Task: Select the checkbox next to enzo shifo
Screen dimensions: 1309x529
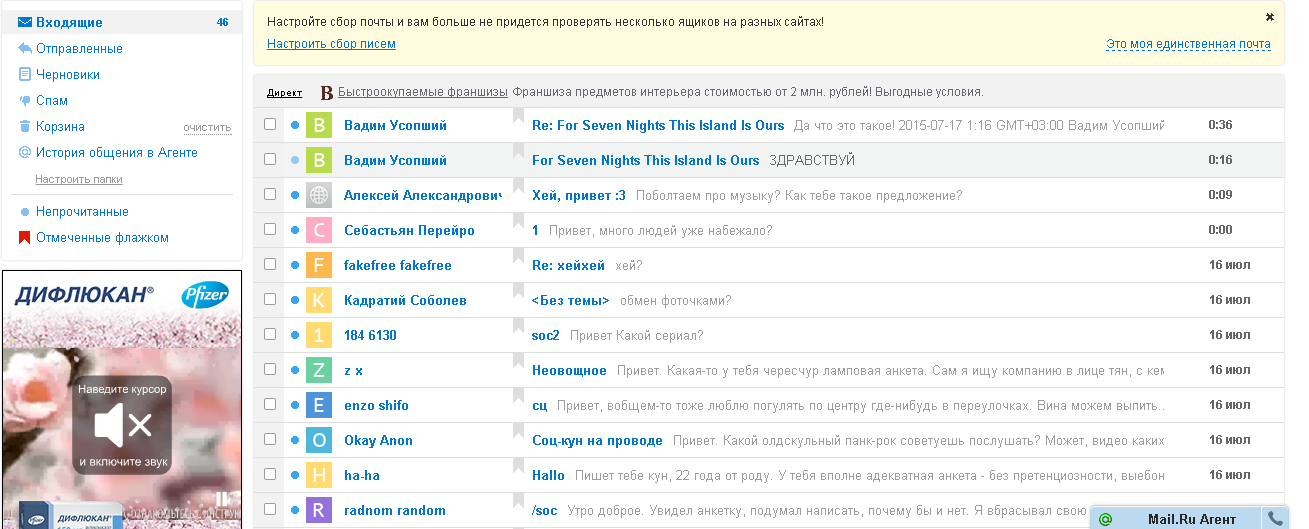Action: pos(270,405)
